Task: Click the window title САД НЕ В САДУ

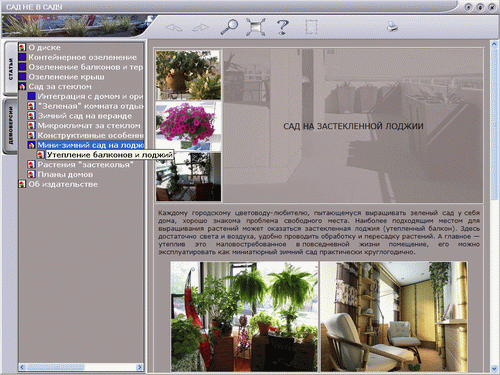Action: [x=34, y=7]
